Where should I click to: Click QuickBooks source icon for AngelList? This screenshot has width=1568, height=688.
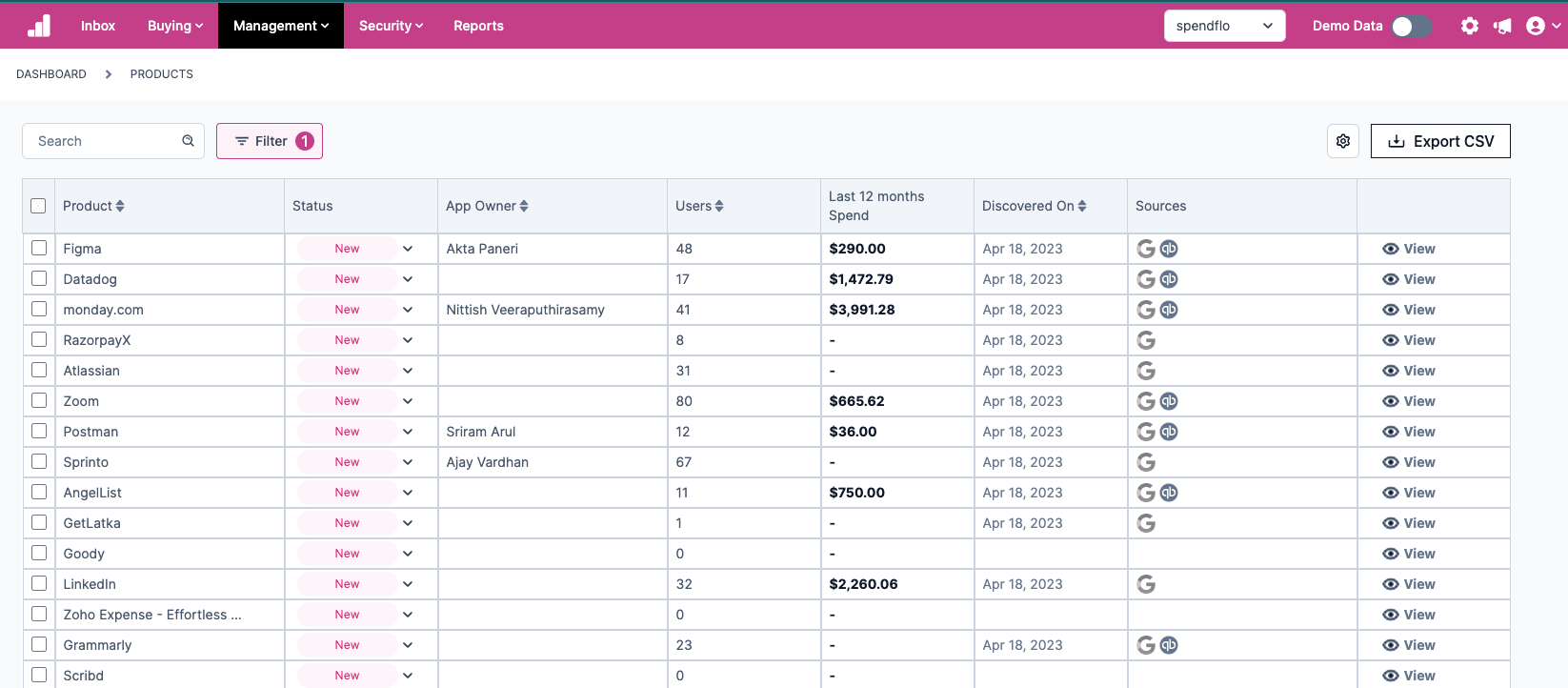(1169, 493)
